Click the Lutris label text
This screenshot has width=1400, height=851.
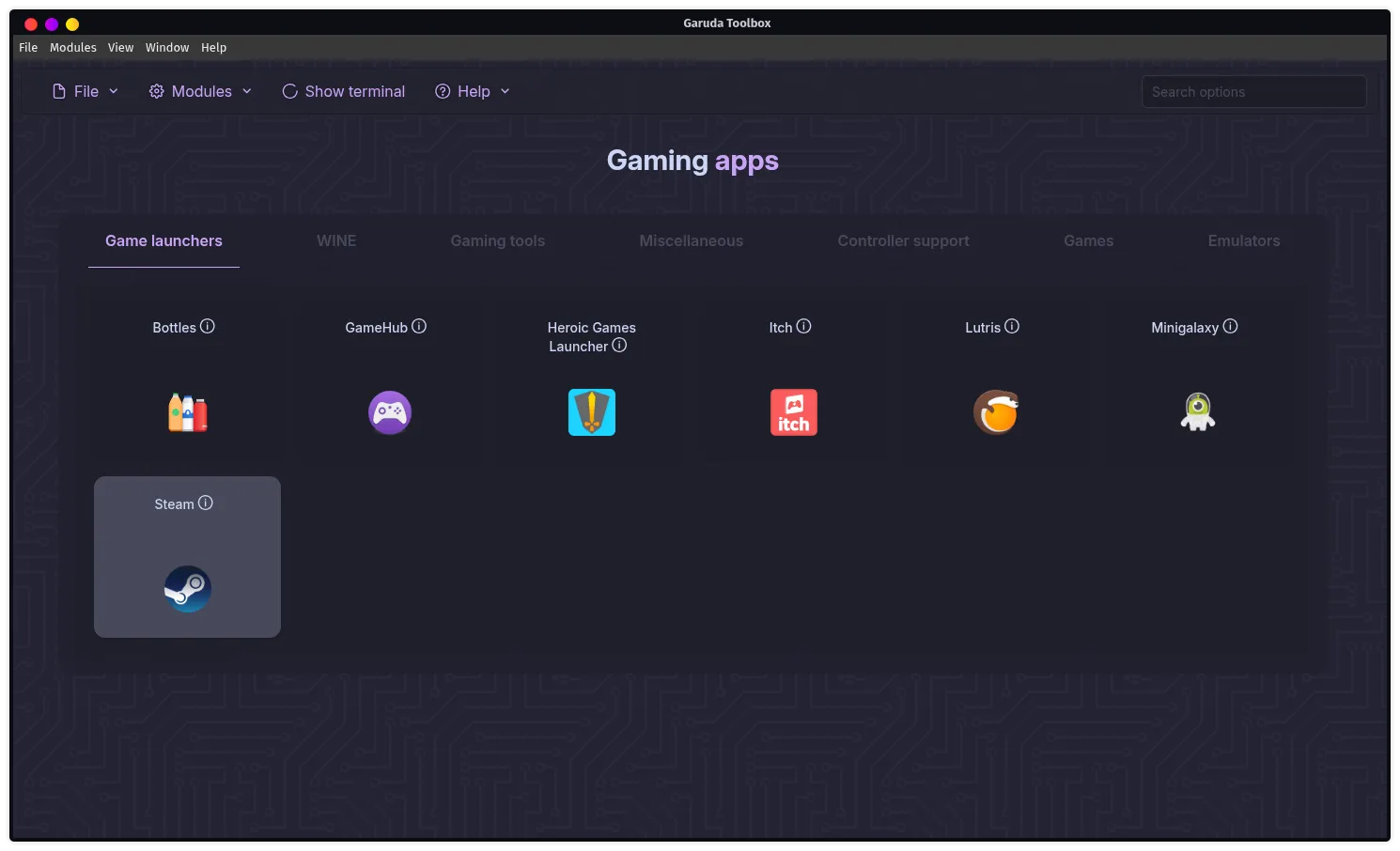pos(983,328)
